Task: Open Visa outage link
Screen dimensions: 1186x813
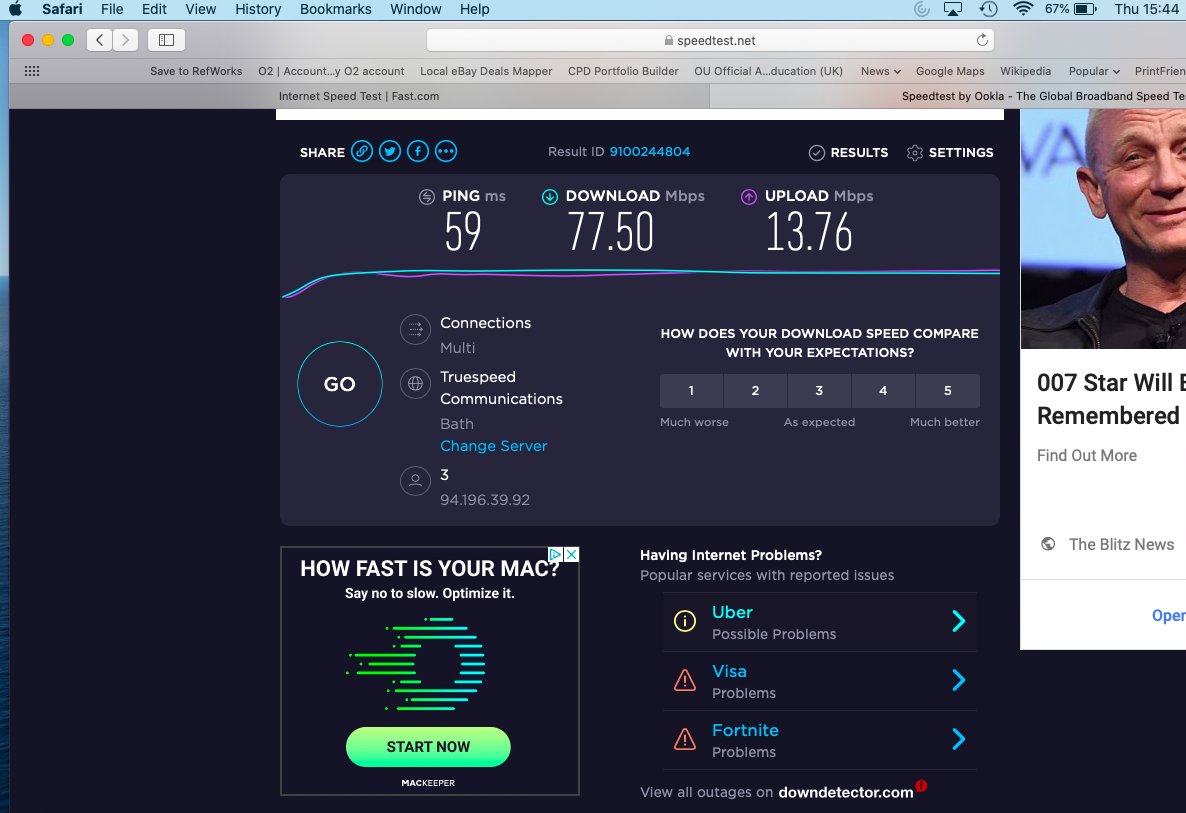Action: tap(729, 672)
